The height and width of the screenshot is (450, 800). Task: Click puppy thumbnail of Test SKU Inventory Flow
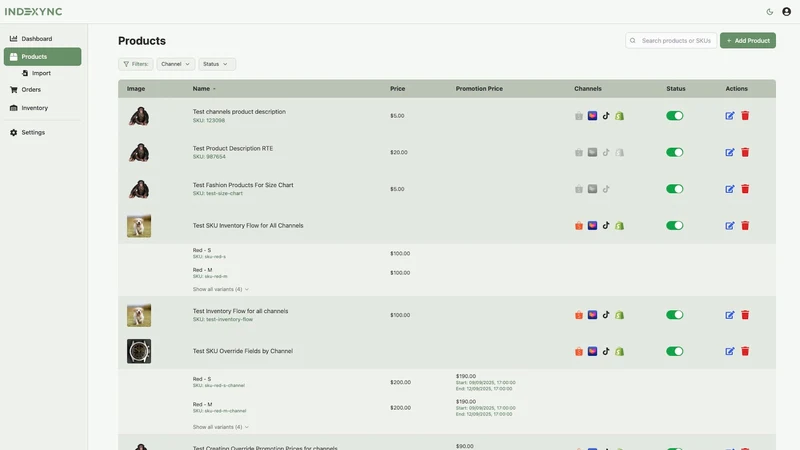tap(139, 226)
